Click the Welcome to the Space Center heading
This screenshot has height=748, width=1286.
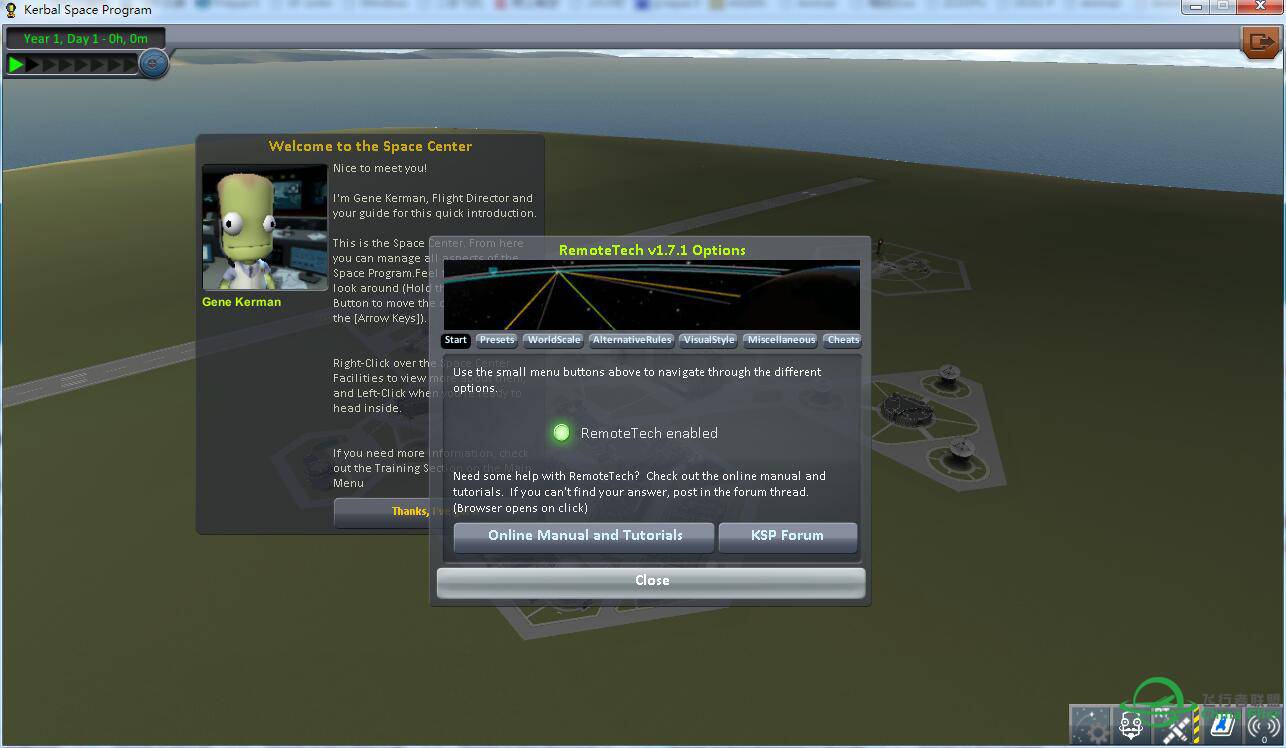pyautogui.click(x=370, y=146)
